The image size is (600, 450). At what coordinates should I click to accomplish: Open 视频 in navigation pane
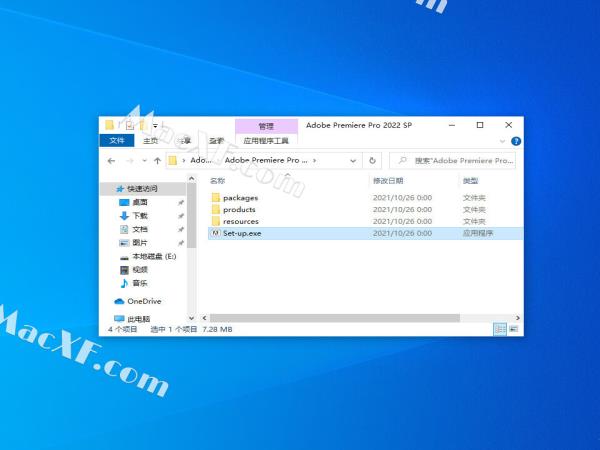(x=140, y=270)
